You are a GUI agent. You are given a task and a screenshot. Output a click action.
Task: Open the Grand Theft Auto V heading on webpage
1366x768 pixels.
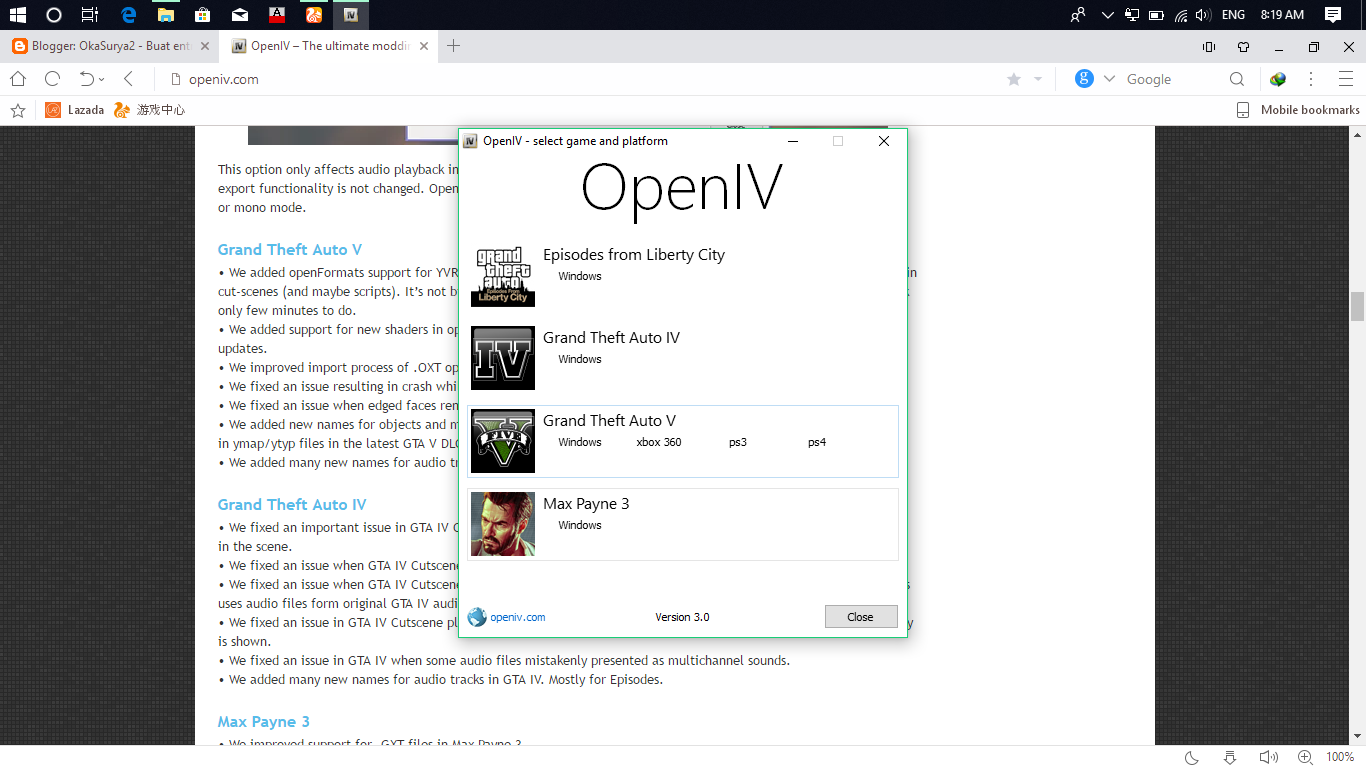(x=290, y=250)
